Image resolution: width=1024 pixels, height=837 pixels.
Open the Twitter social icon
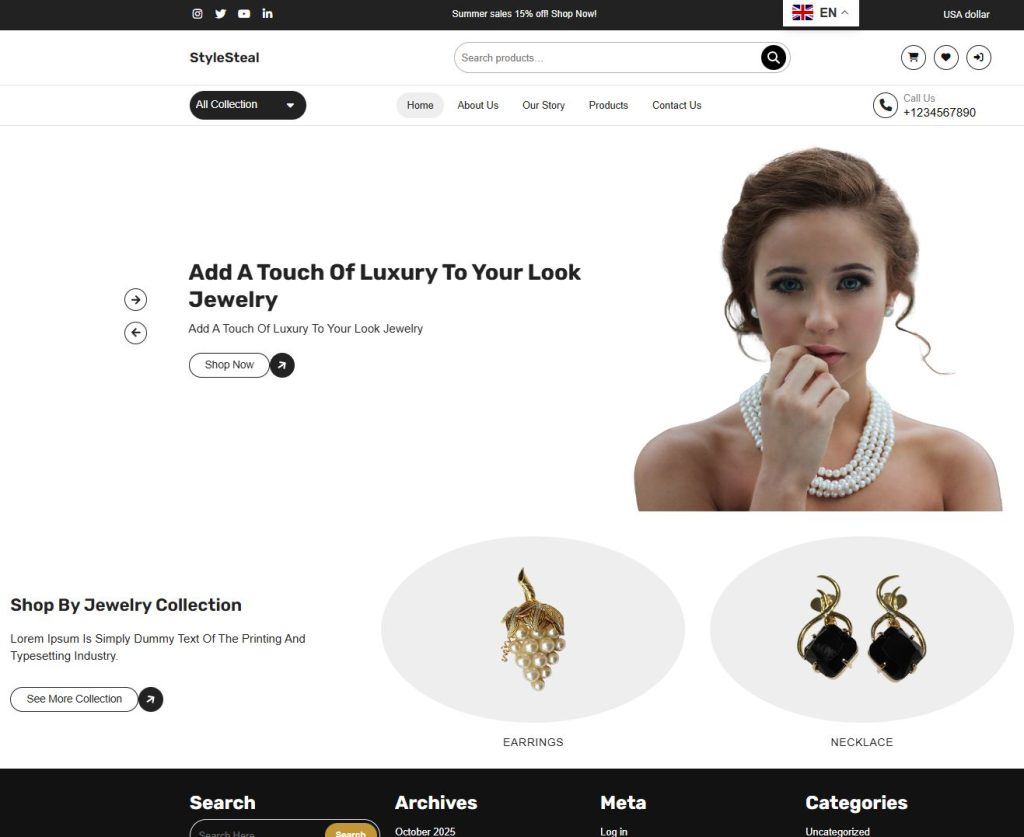click(x=221, y=14)
